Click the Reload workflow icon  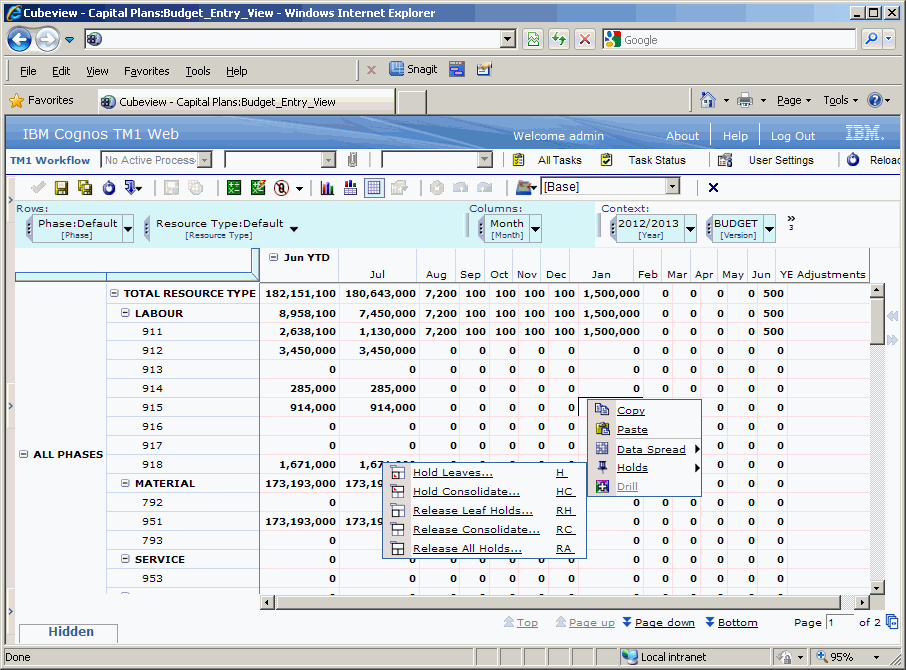pos(853,160)
